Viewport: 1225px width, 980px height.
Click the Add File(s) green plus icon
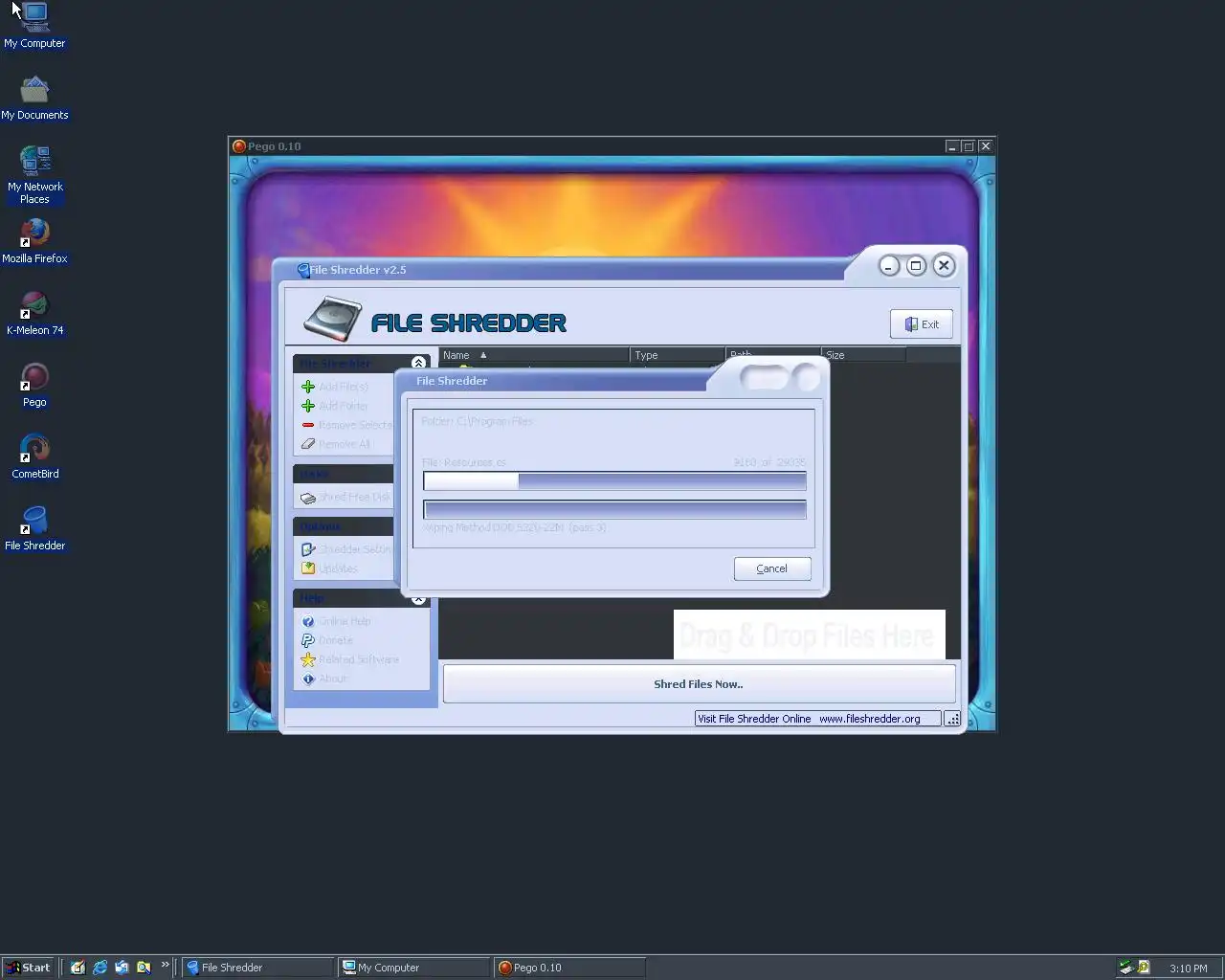308,387
